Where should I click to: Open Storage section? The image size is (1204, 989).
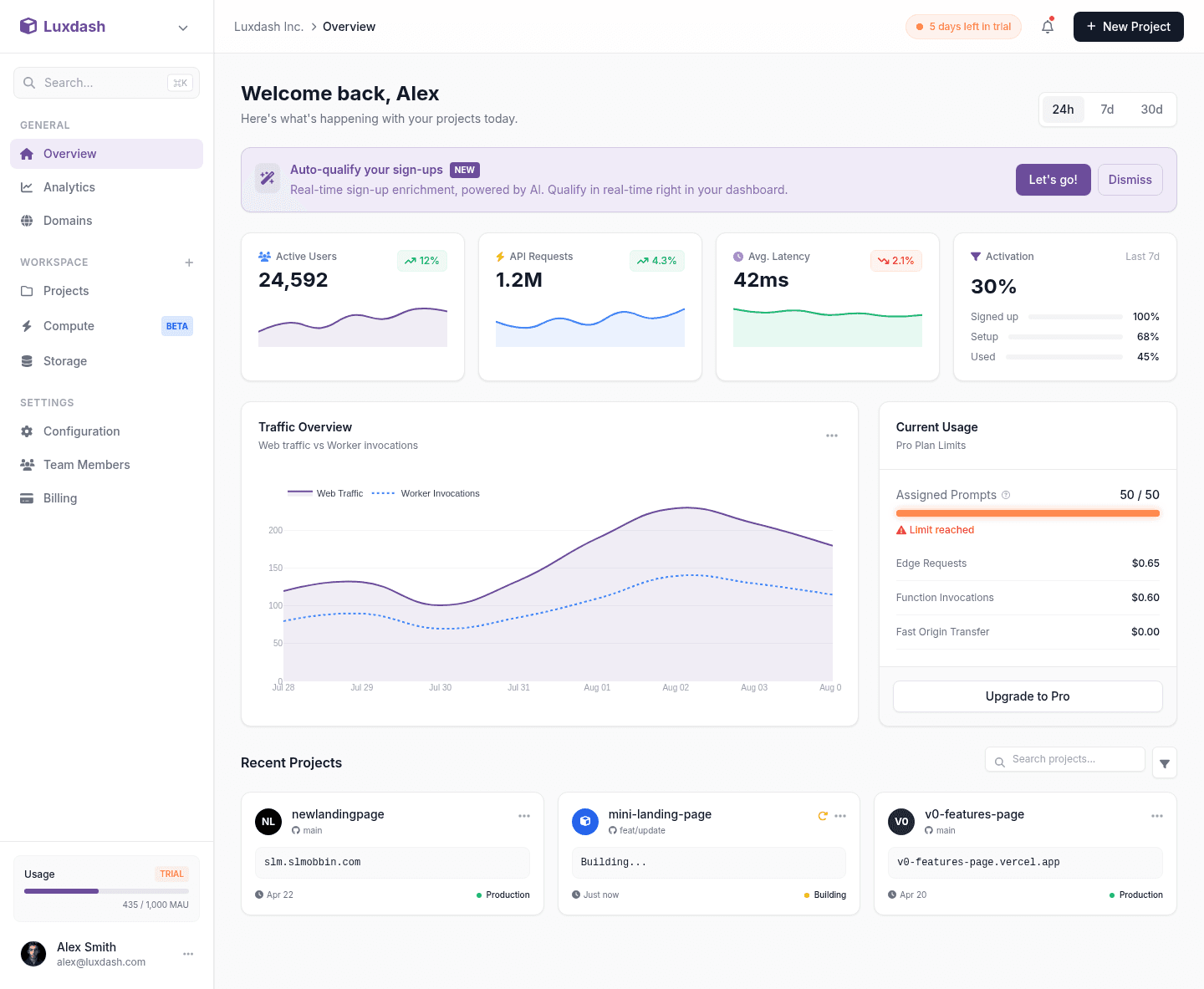(106, 361)
